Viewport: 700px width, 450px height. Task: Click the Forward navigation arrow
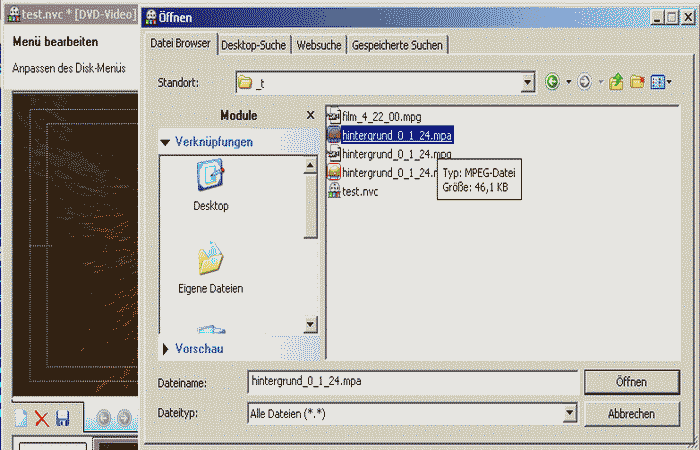point(584,82)
